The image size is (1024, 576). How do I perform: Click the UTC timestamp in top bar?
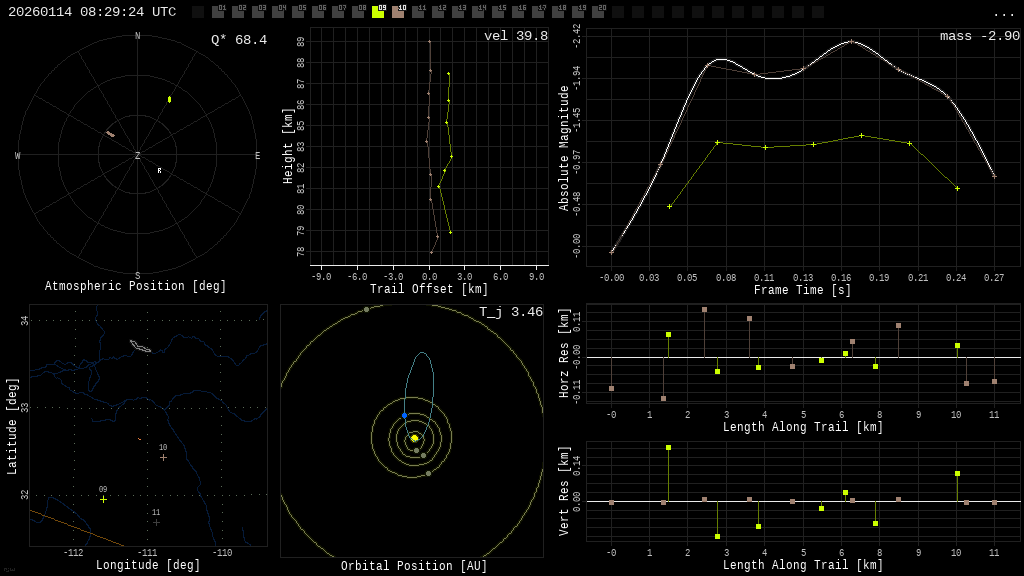point(92,12)
